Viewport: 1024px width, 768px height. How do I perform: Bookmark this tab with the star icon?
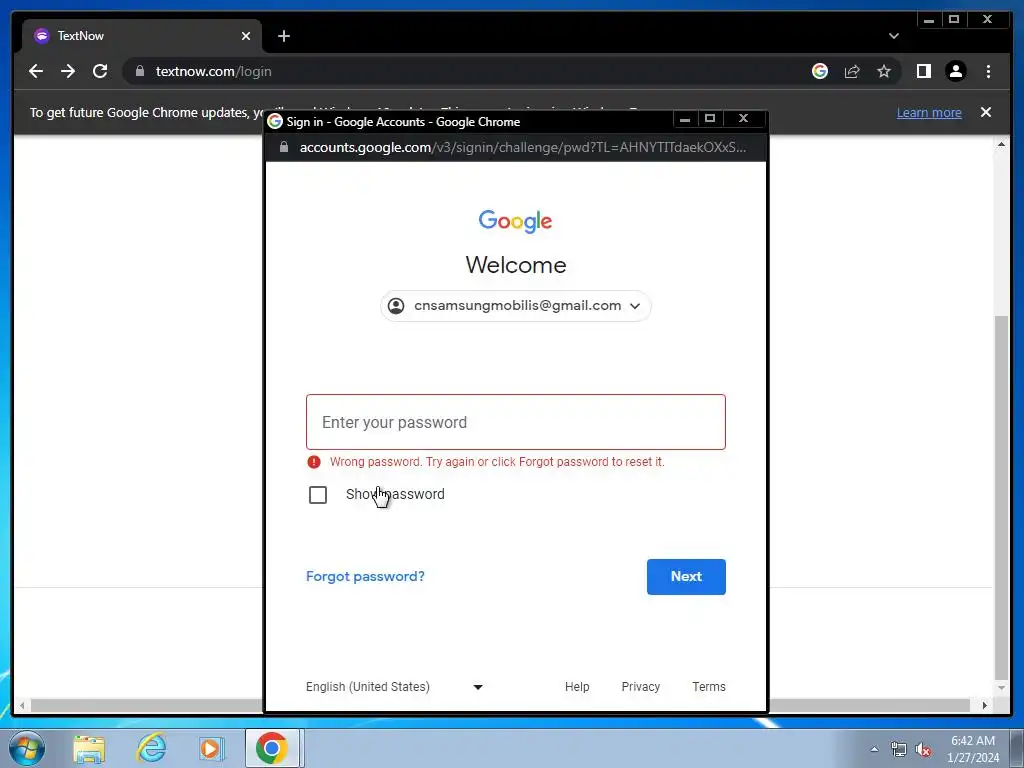point(884,71)
